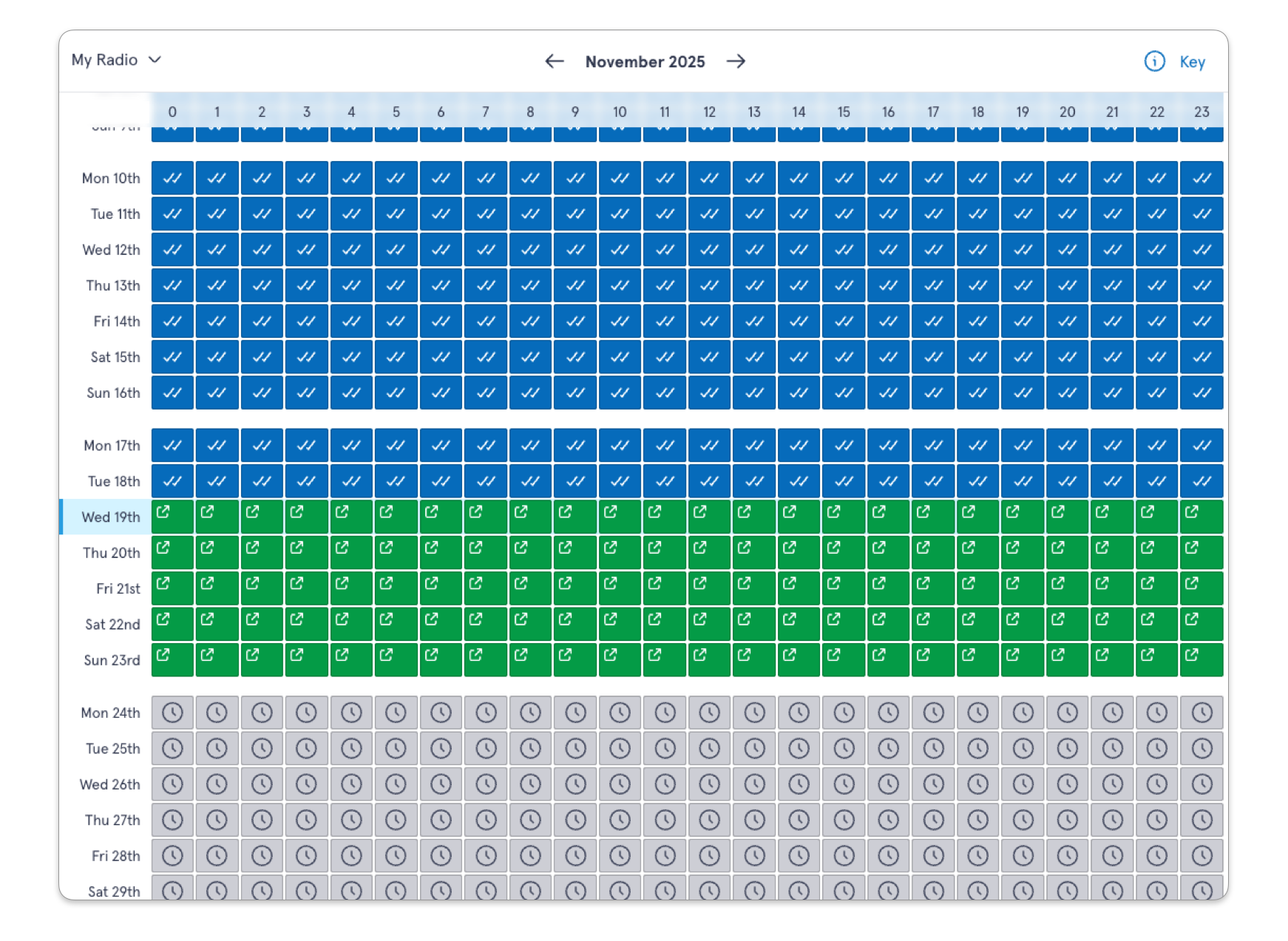Click the Key link
1288x941 pixels.
(1192, 62)
